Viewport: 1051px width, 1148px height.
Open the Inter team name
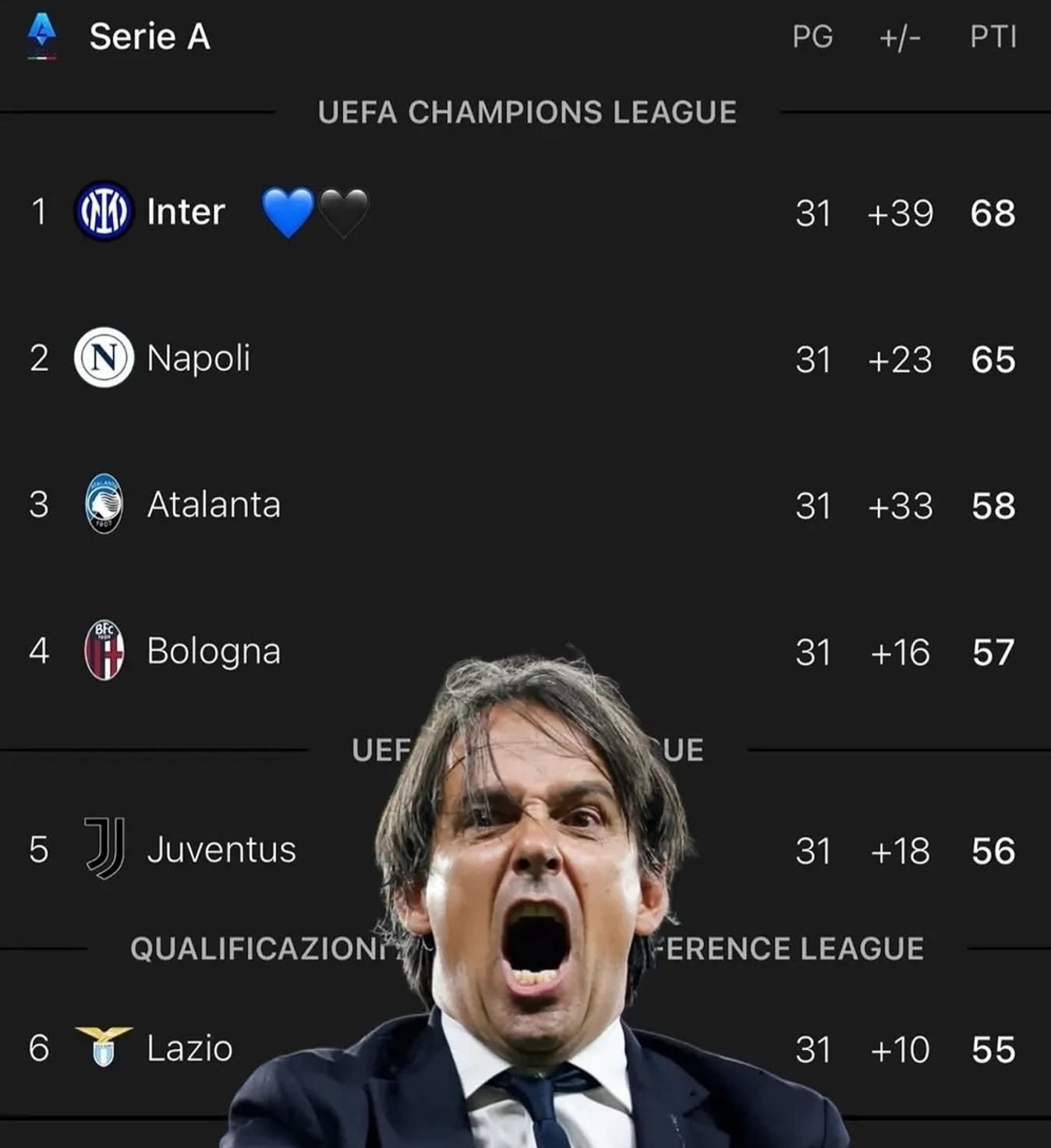coord(186,212)
